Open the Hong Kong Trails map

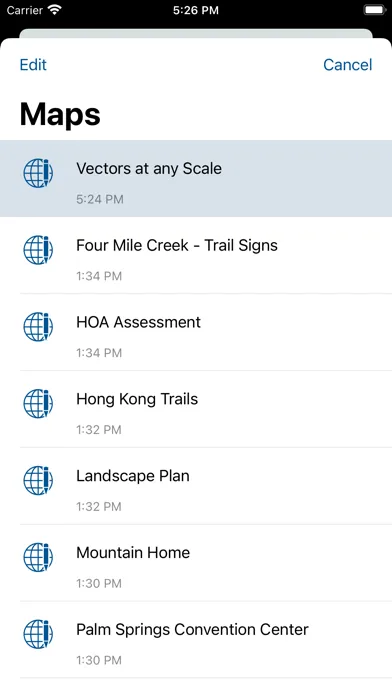click(196, 409)
